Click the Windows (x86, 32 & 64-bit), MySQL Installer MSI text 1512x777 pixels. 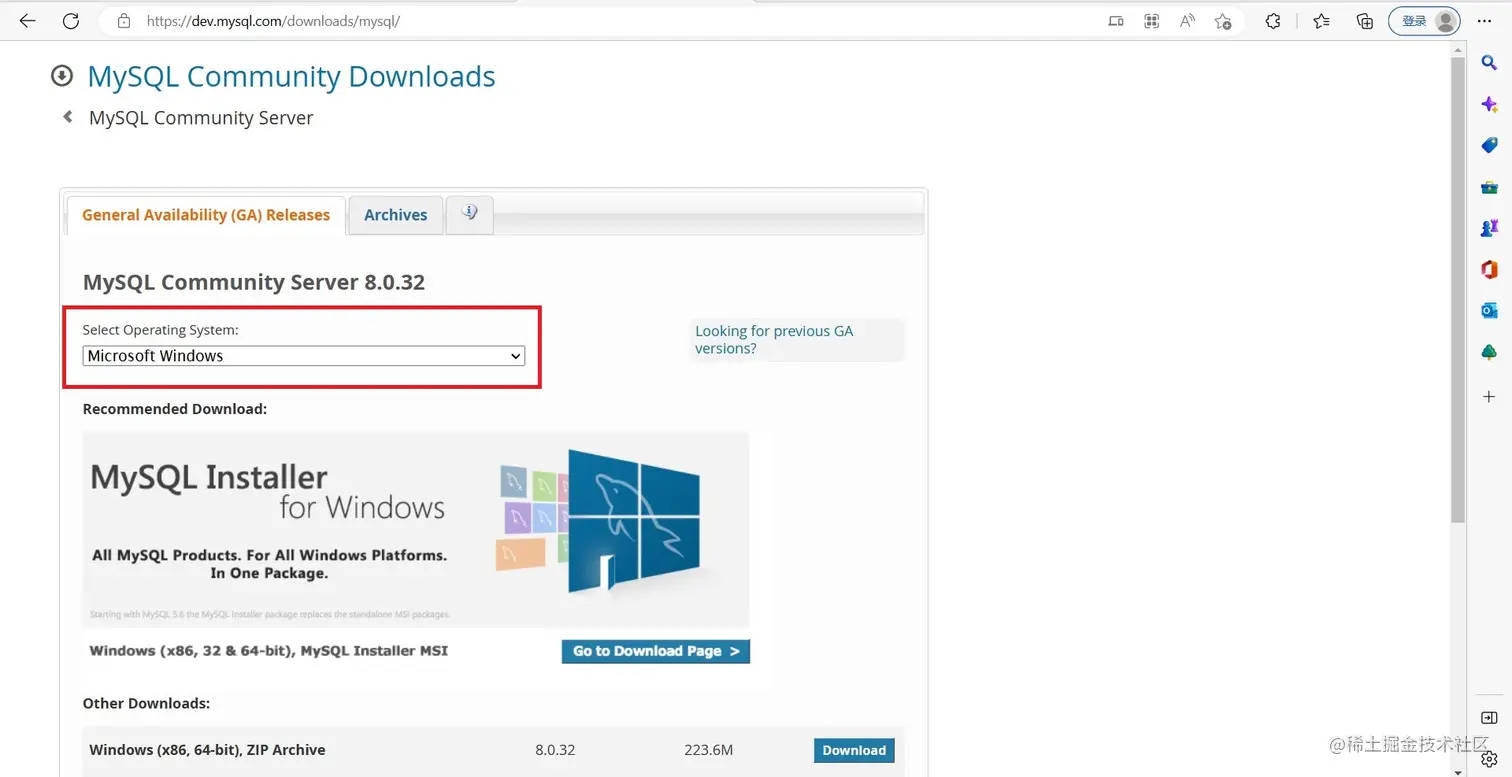click(x=269, y=651)
